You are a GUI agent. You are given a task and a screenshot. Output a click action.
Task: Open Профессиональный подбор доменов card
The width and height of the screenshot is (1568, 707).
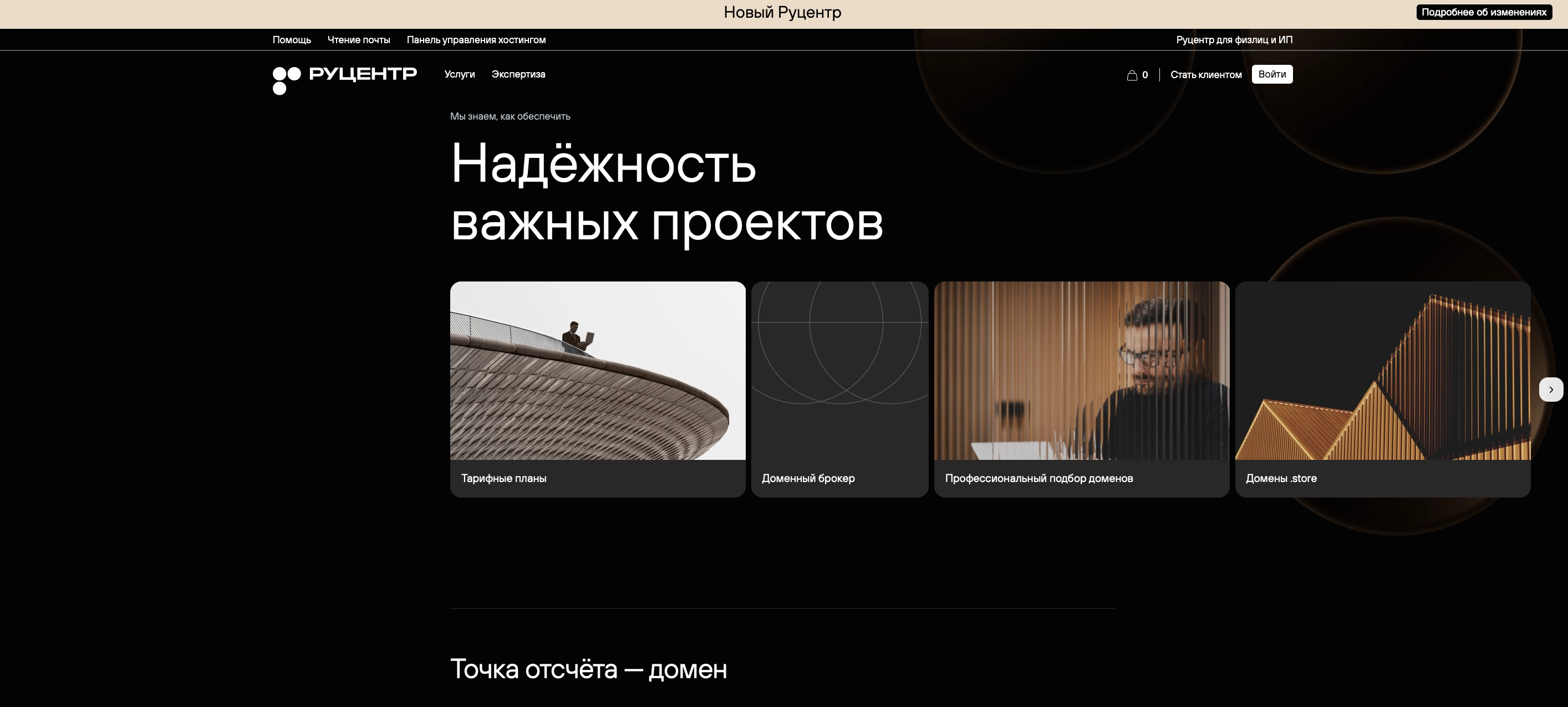[x=1082, y=390]
